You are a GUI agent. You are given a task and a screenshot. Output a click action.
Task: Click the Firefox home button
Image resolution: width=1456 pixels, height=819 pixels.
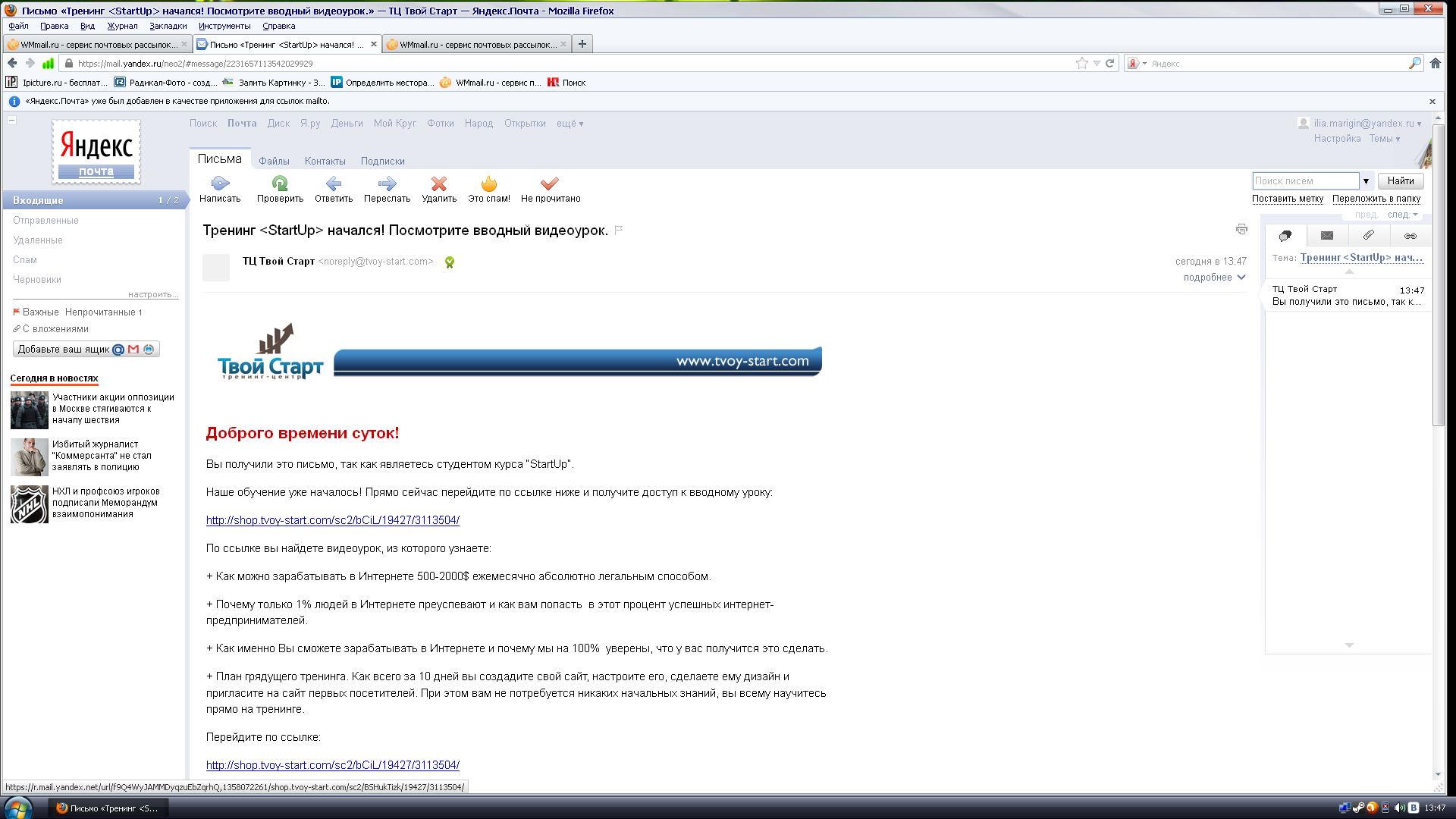coord(1436,64)
